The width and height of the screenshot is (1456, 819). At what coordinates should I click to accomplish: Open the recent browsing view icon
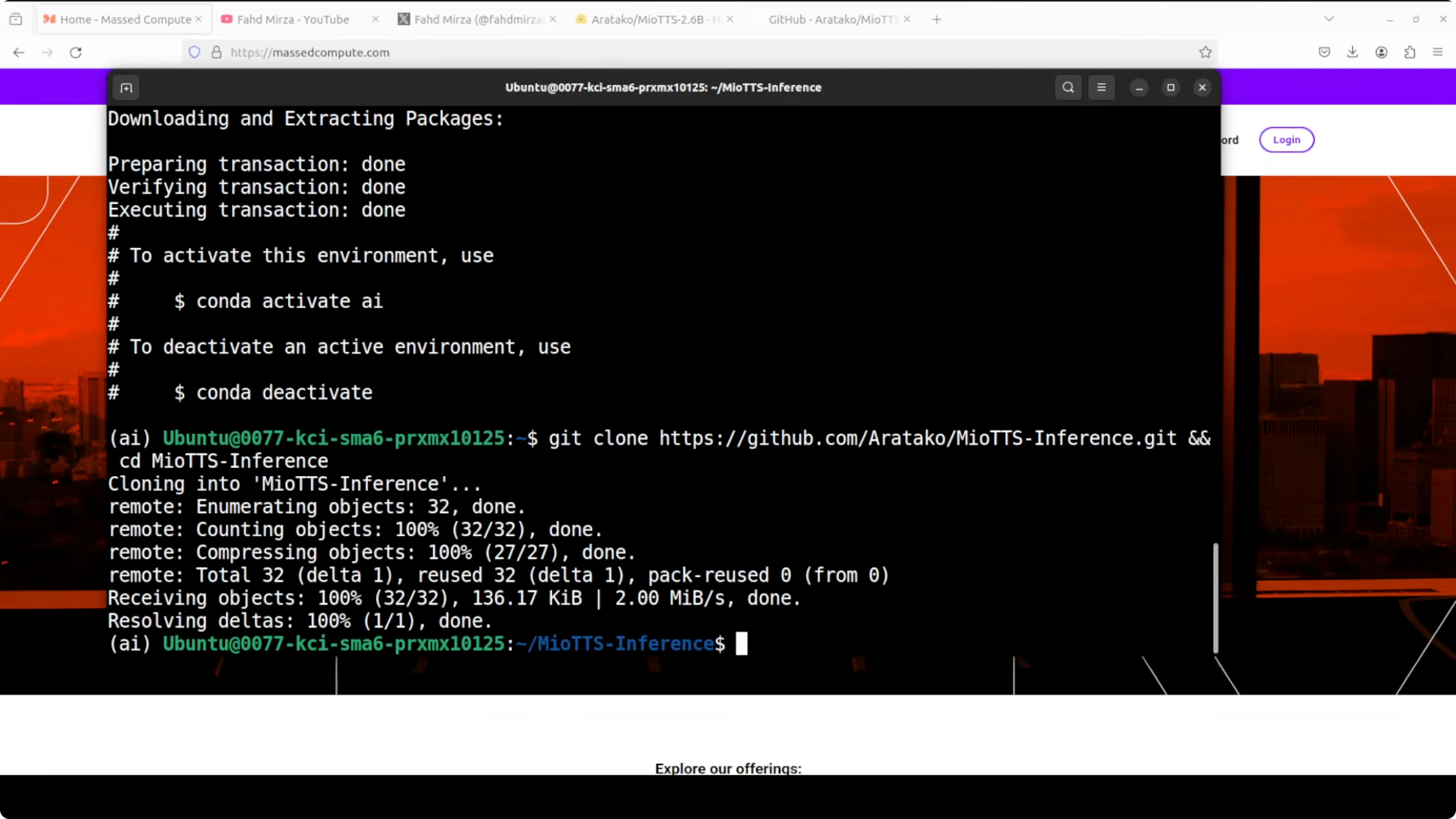(x=16, y=19)
